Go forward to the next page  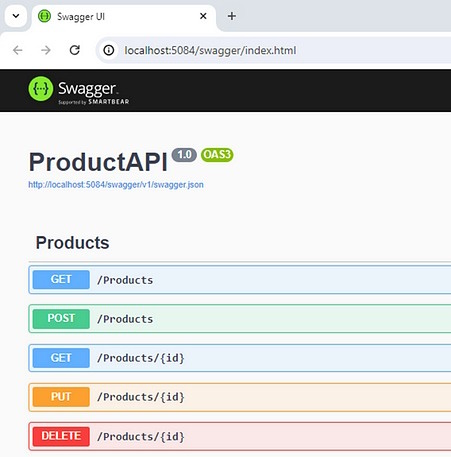click(x=46, y=50)
